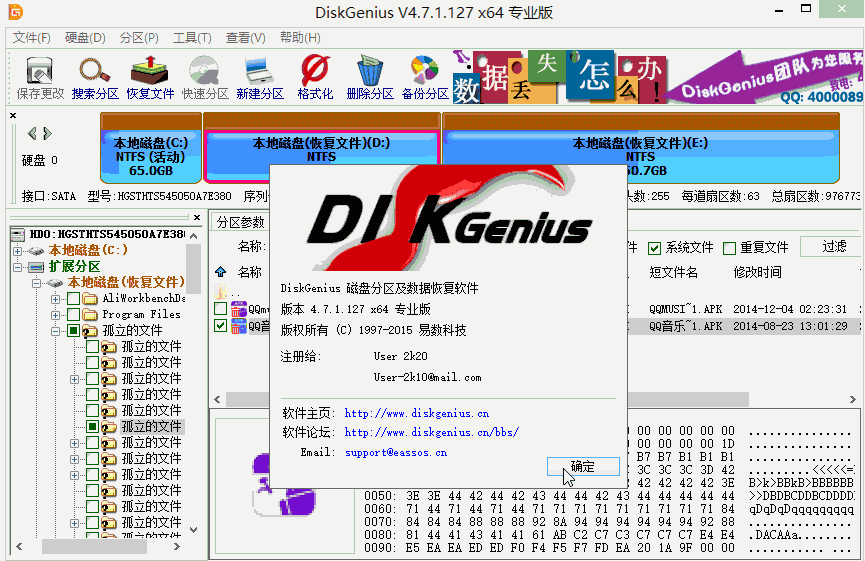Open the 文件(F) menu

[31, 38]
